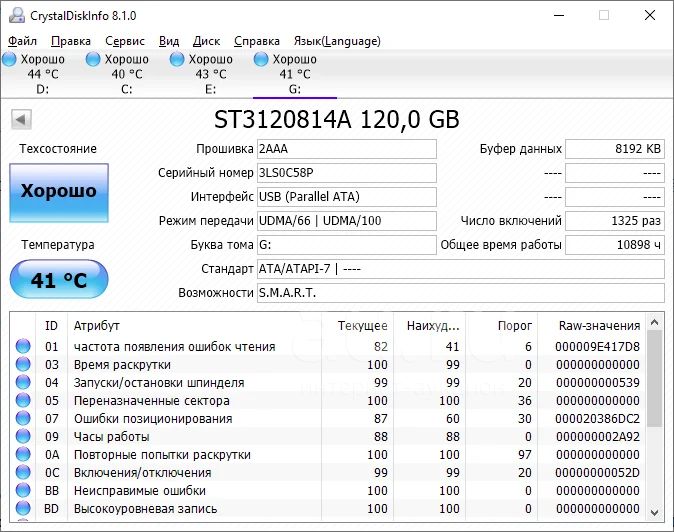Click power on hours field 10898 ч
Screen dimensions: 674x532
615,245
